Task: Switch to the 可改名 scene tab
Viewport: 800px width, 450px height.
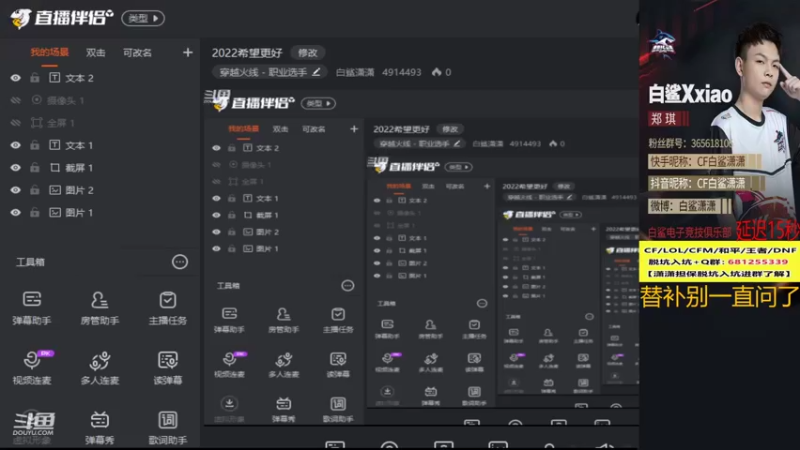Action: tap(137, 52)
